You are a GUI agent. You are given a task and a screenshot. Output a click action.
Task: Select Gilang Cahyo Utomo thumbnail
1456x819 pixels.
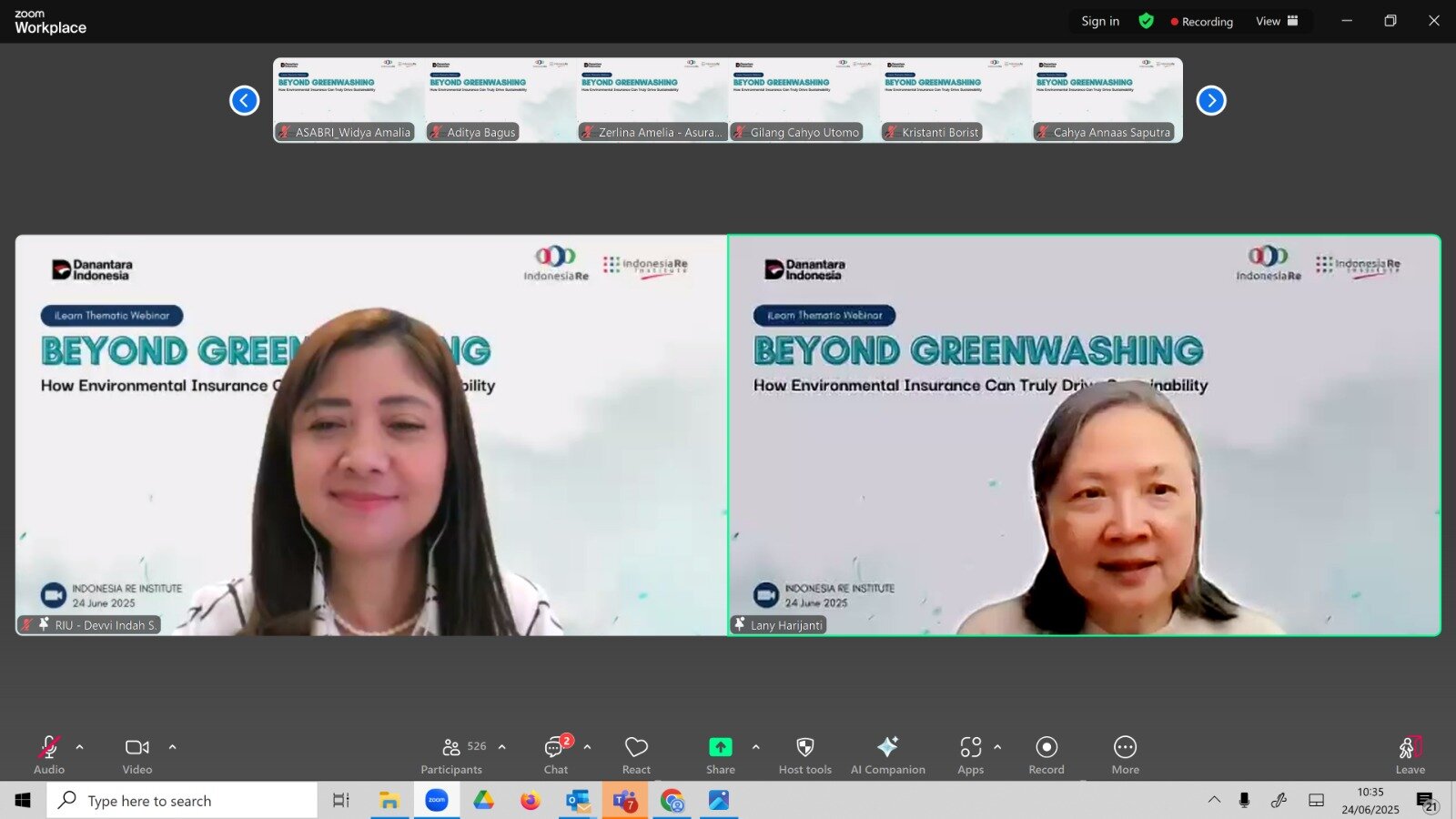tap(804, 100)
